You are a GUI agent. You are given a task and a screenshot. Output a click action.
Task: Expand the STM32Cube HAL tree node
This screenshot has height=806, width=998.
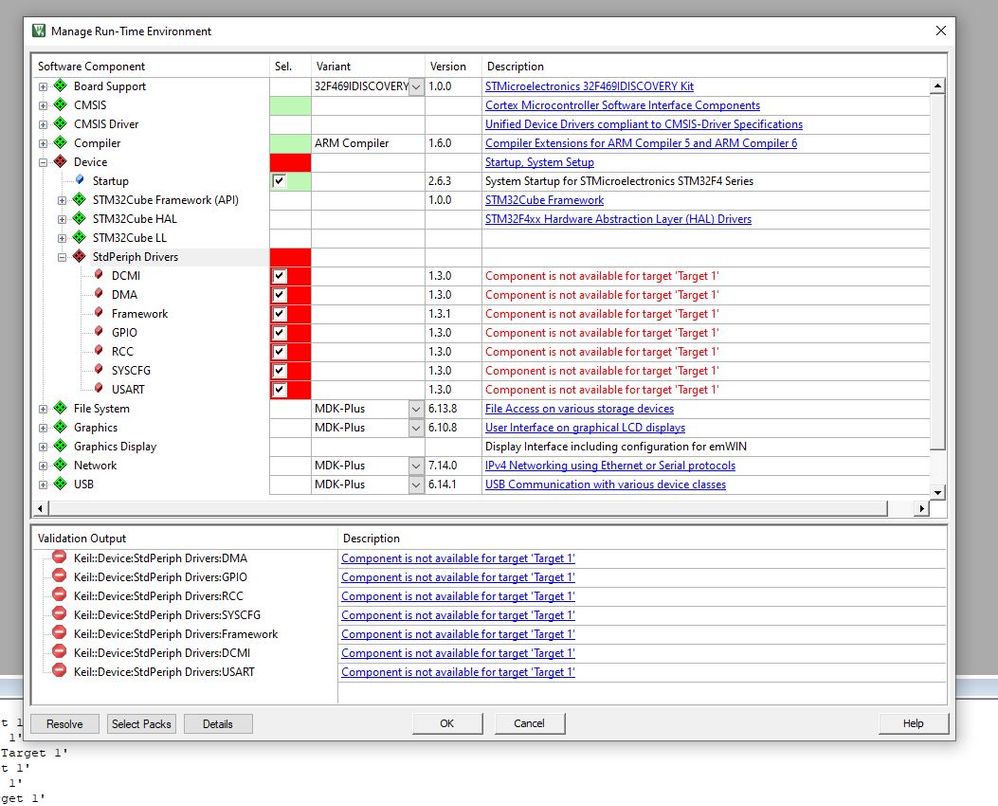pyautogui.click(x=62, y=219)
